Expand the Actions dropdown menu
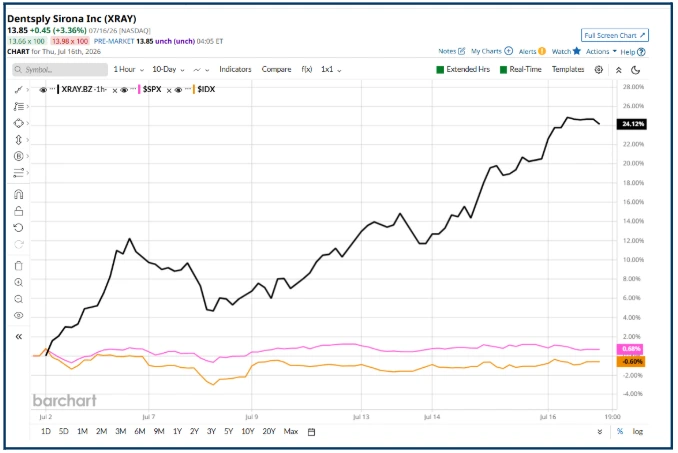The height and width of the screenshot is (453, 678). pyautogui.click(x=601, y=51)
